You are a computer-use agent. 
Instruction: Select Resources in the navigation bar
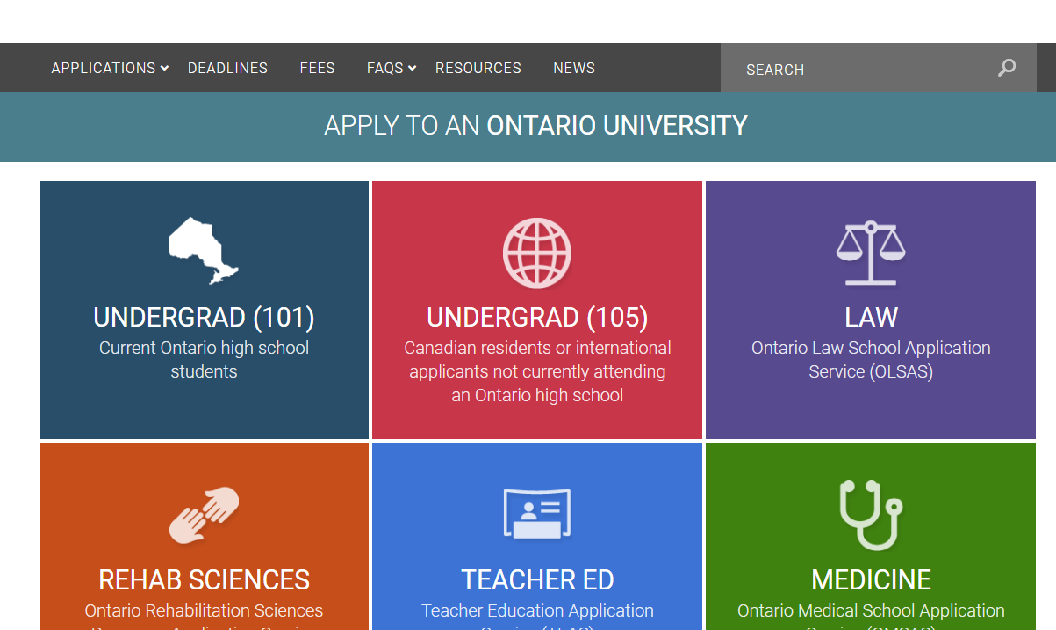(x=478, y=68)
